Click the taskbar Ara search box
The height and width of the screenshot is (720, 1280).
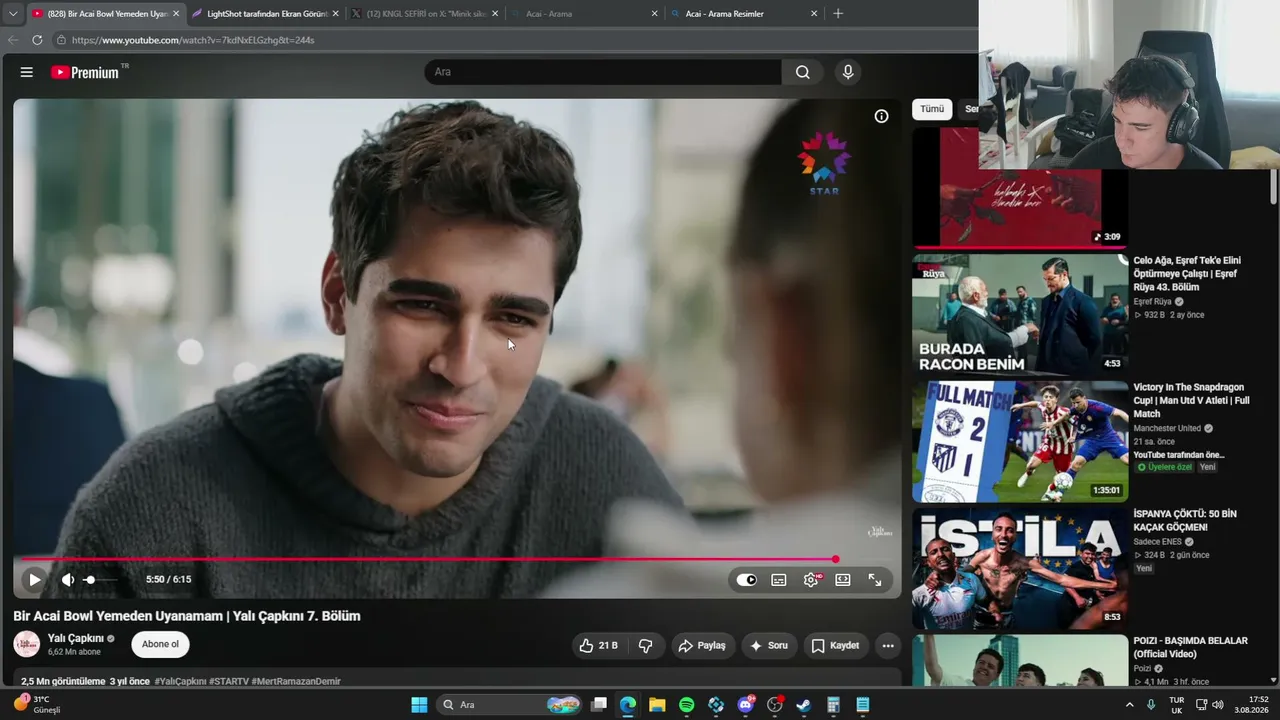511,705
